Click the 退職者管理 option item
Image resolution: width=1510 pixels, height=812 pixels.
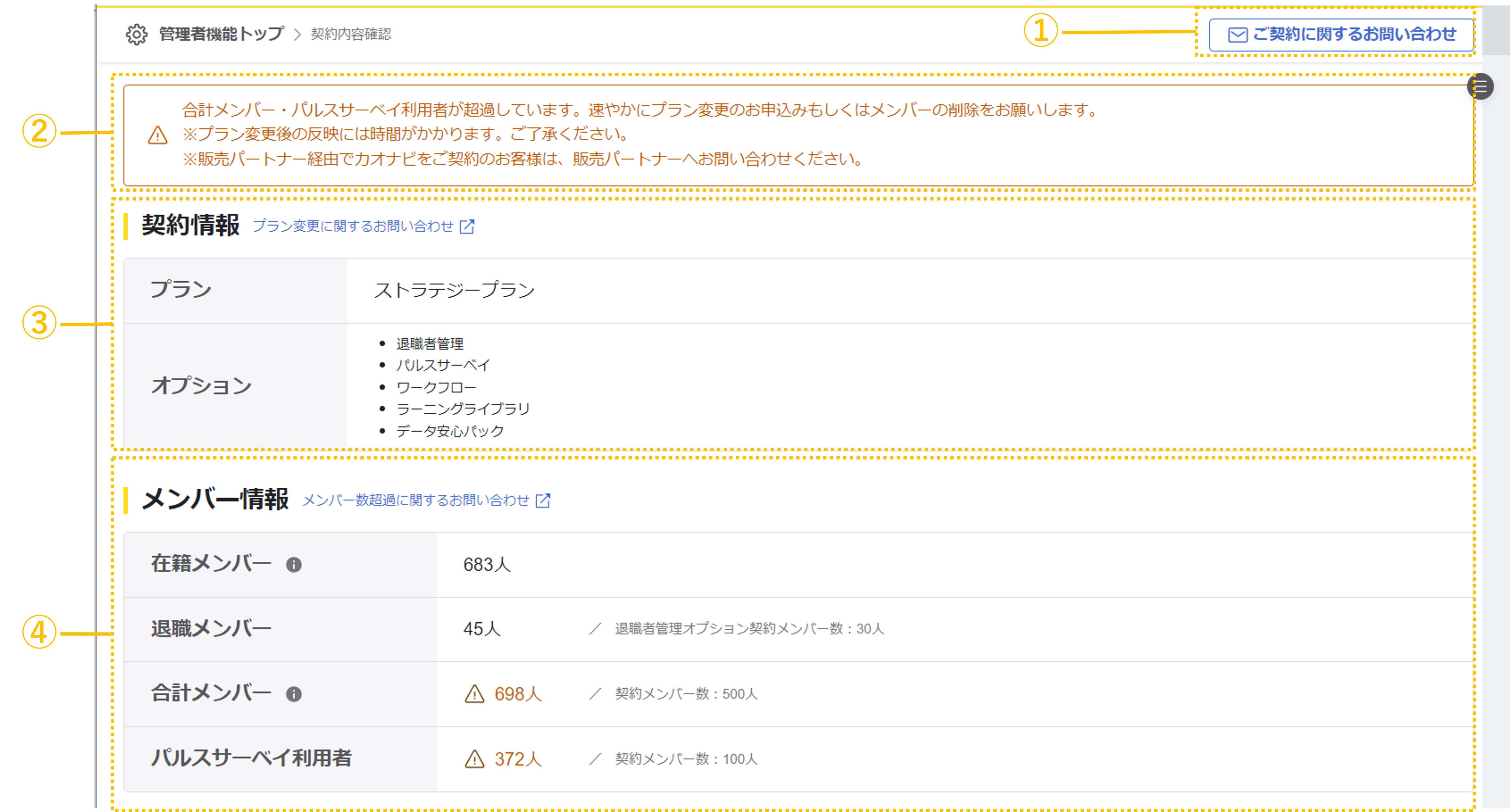430,343
